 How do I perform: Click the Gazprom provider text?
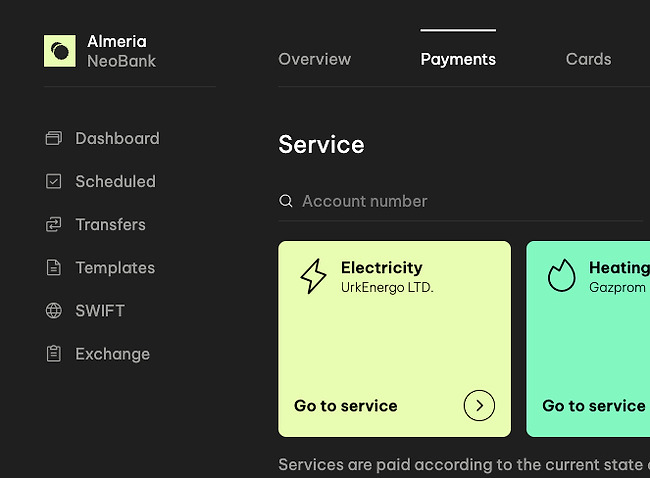tap(617, 287)
